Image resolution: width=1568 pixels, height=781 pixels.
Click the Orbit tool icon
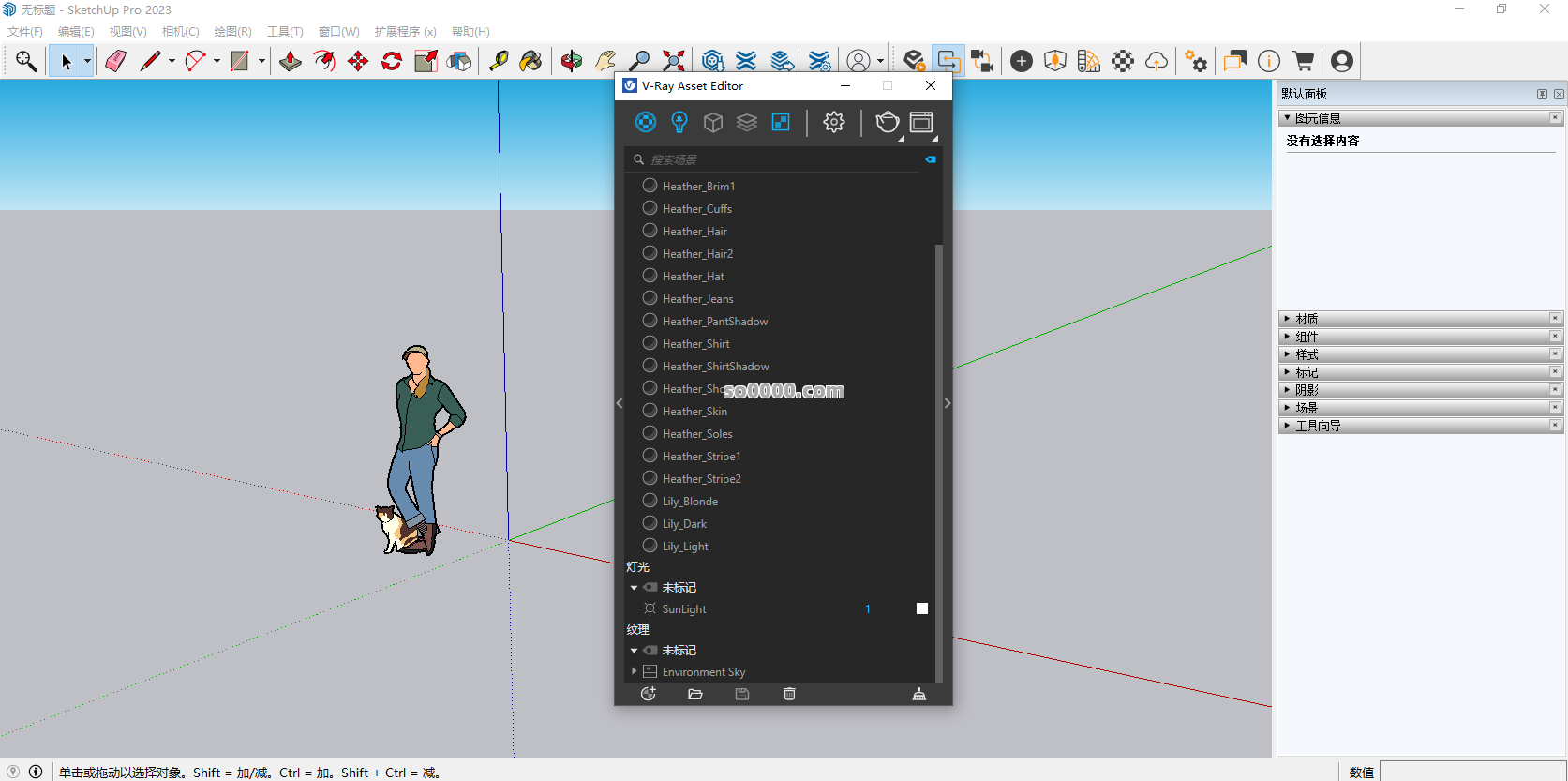[571, 61]
